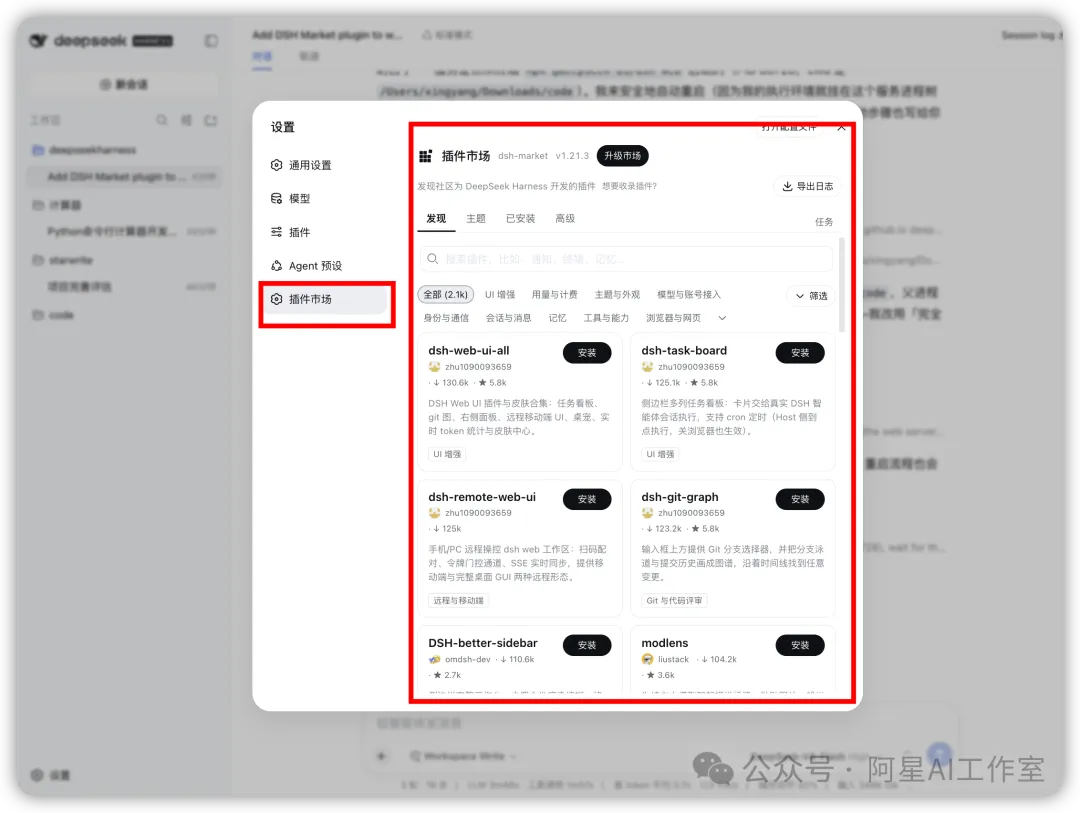1080x813 pixels.
Task: Expand more categories chevron after 浏览器与网页
Action: (x=722, y=318)
